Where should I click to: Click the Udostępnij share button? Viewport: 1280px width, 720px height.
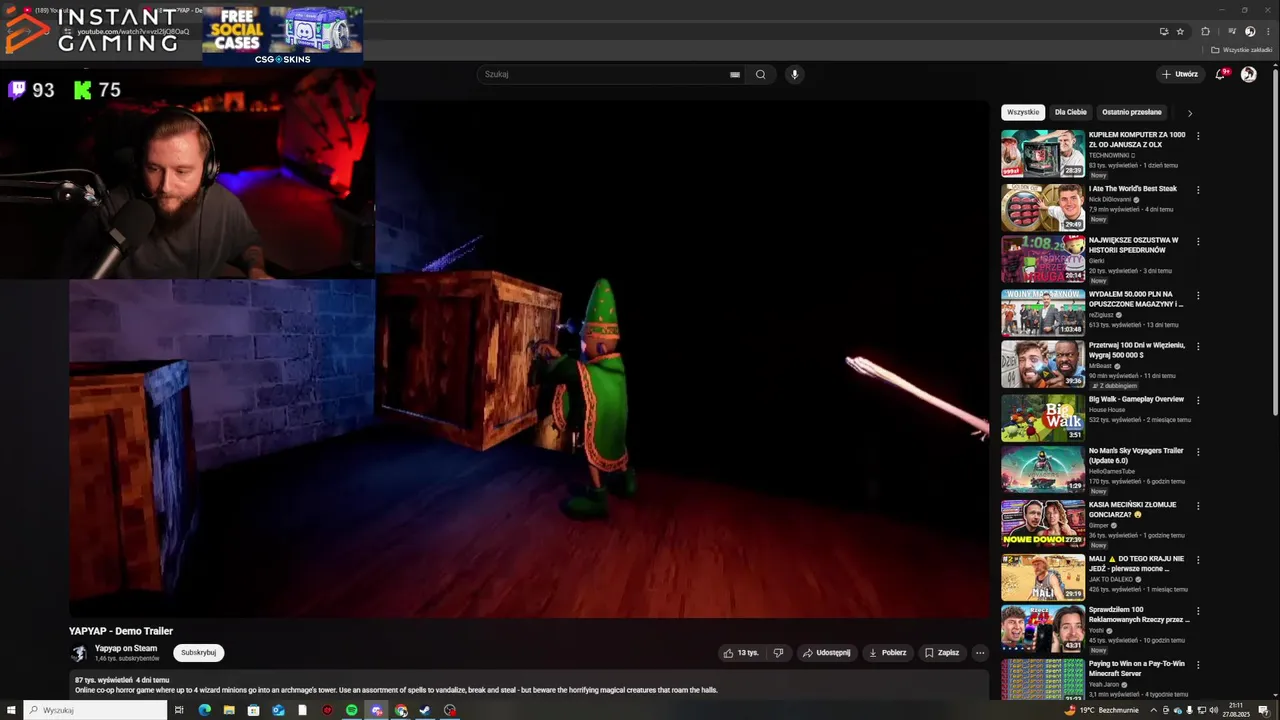pos(826,653)
